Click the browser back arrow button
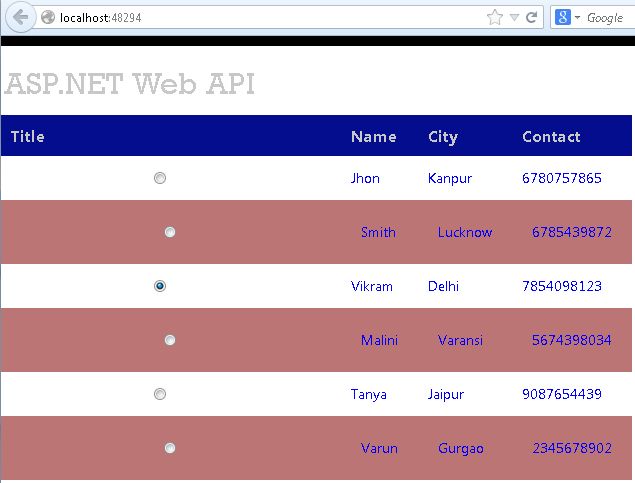This screenshot has height=483, width=635. pos(19,17)
